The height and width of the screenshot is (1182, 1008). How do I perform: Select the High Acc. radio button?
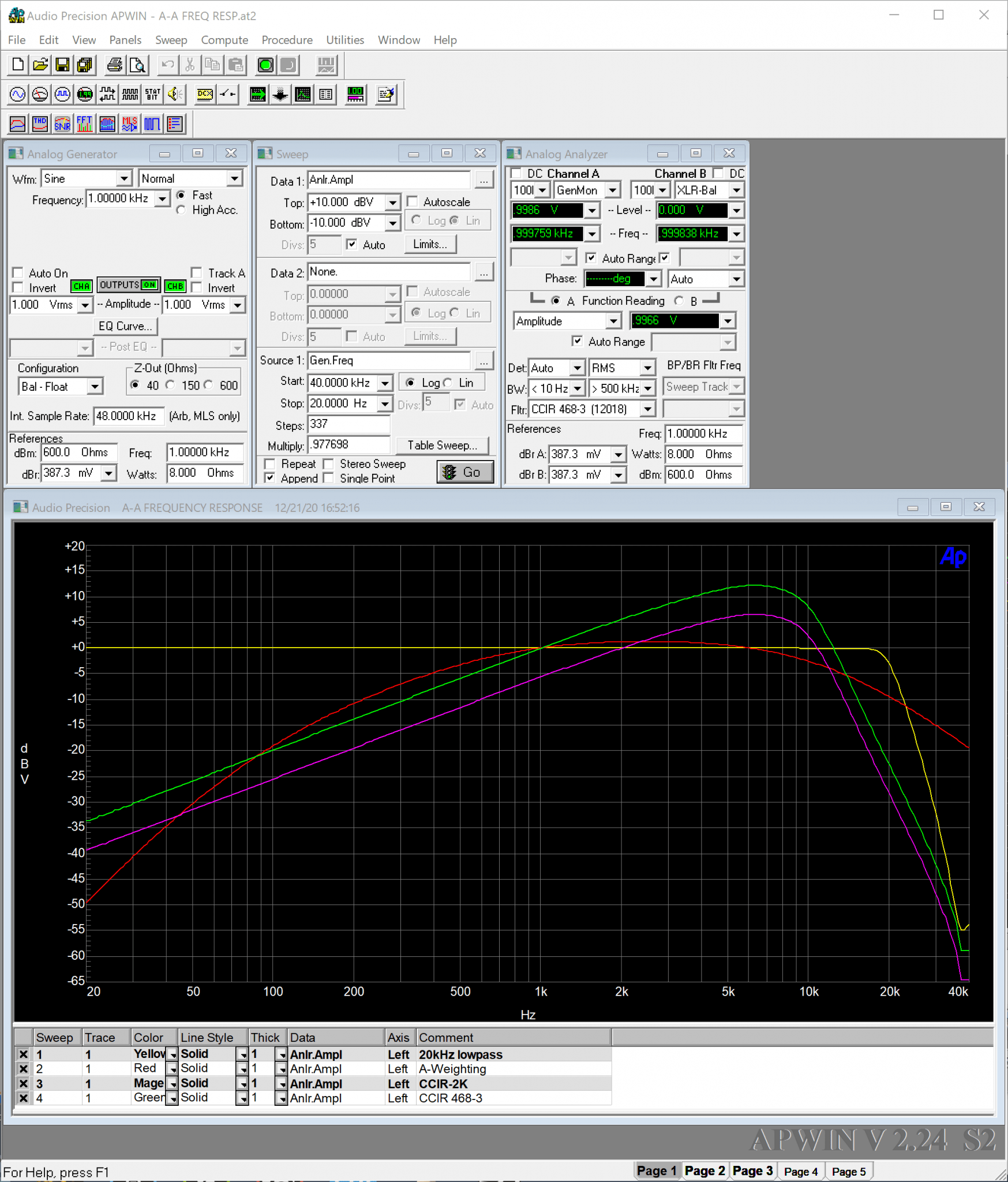(182, 210)
